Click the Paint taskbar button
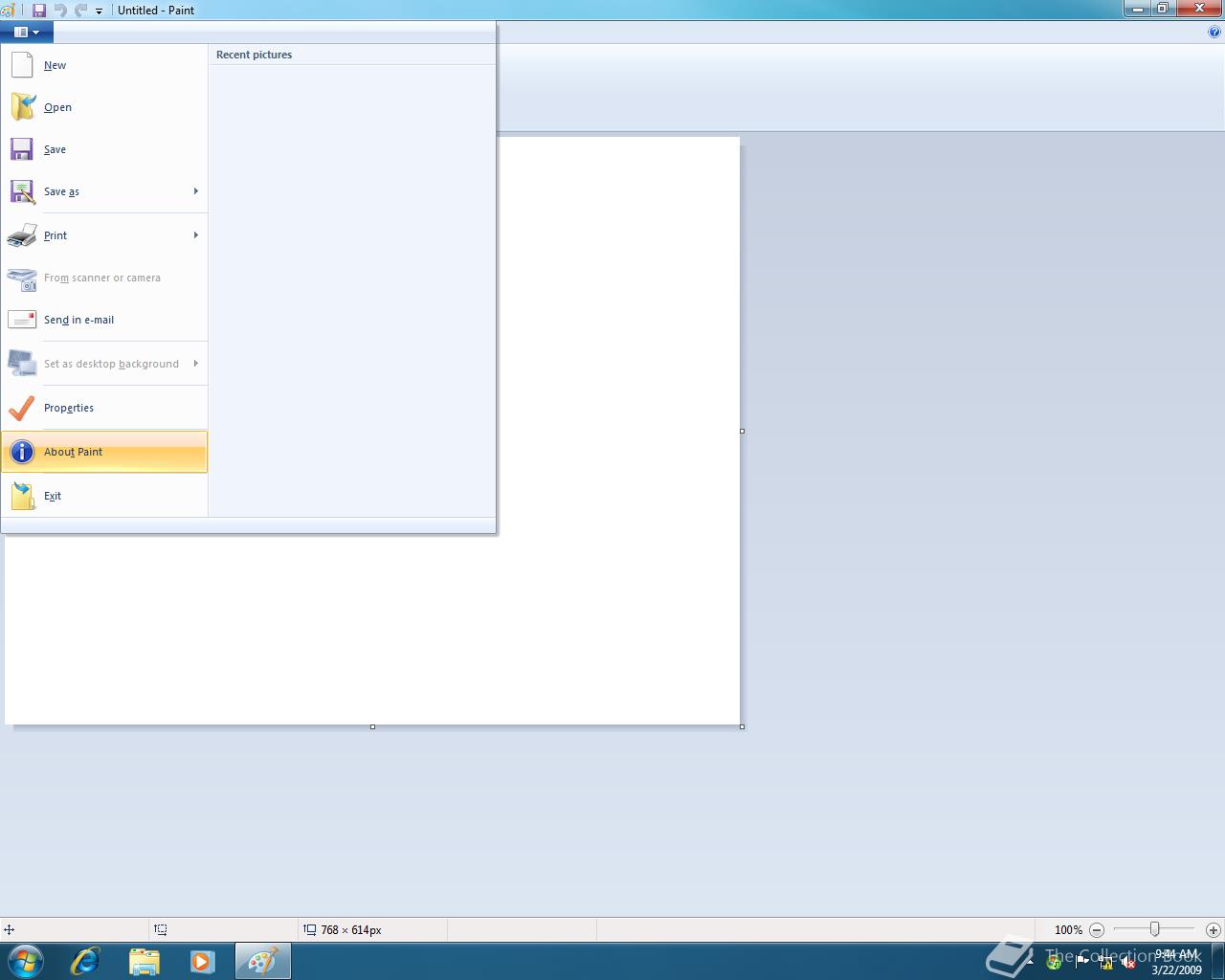 262,961
